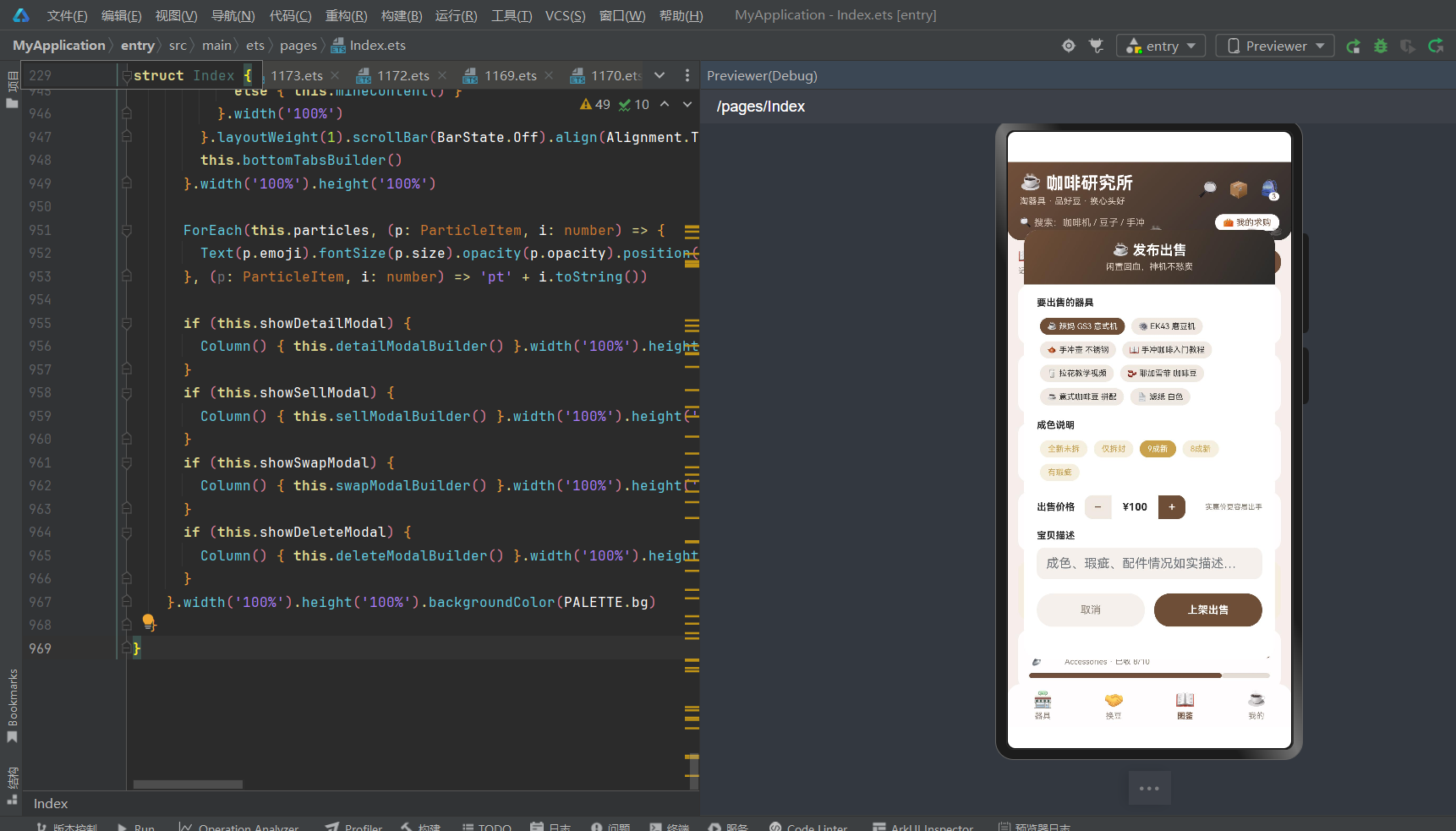Open the Structure sidebar panel
Screen dimensions: 1456x831
[x=12, y=785]
